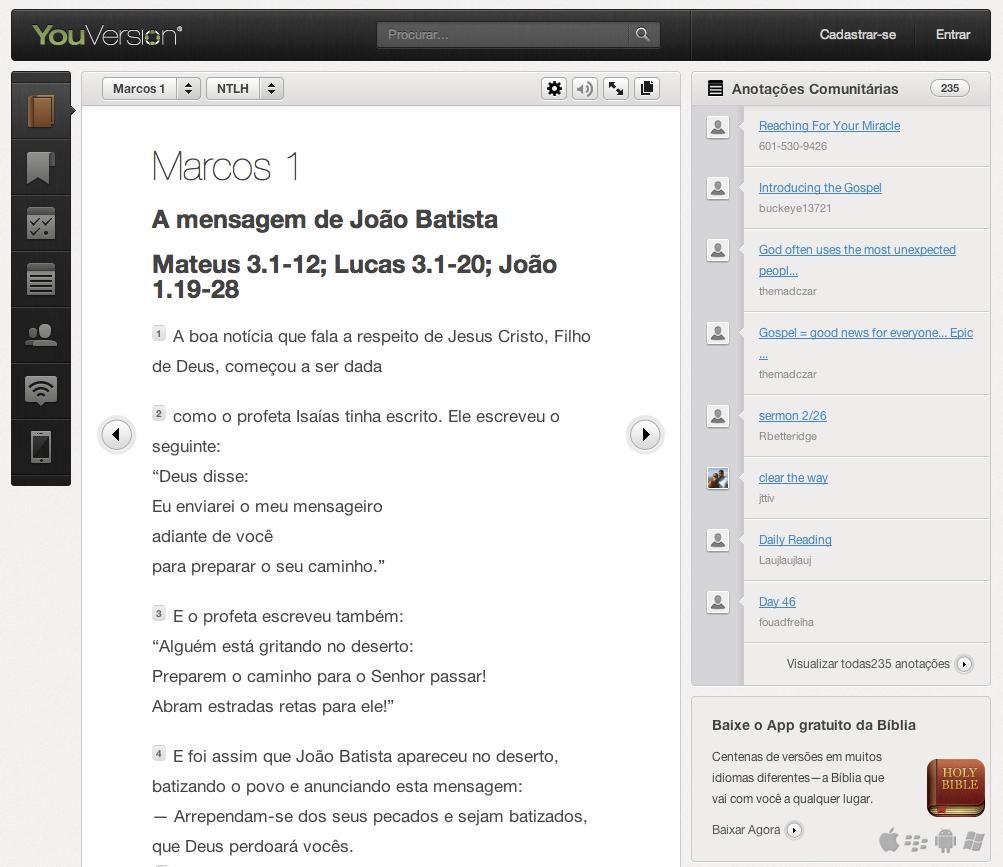Open the Bible reader sidebar icon

coord(41,111)
